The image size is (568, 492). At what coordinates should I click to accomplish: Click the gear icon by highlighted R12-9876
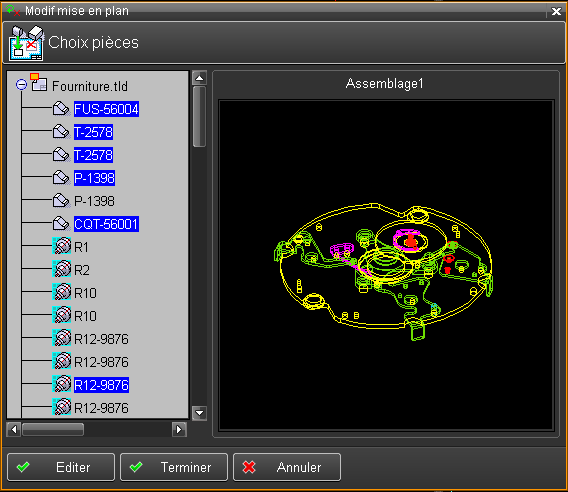pos(62,384)
